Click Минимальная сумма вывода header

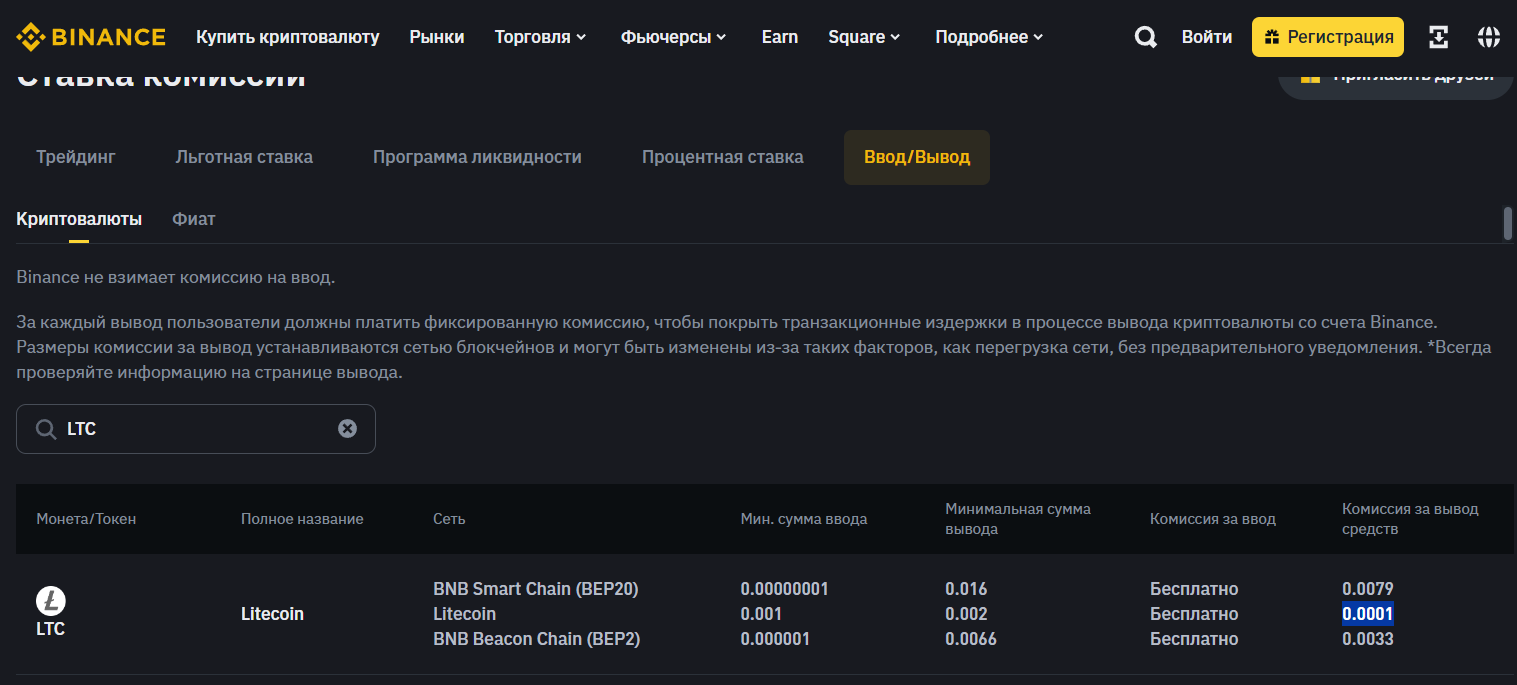pyautogui.click(x=1018, y=519)
